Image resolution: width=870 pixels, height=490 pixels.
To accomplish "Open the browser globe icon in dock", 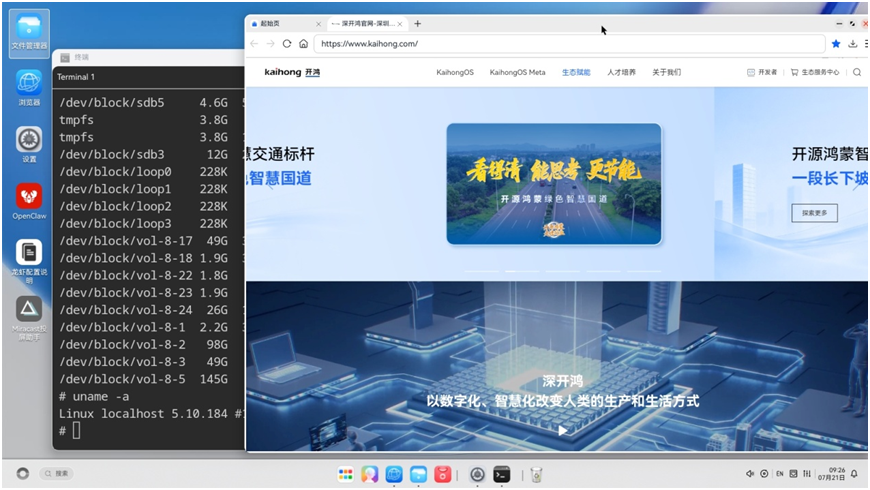I will [x=394, y=474].
